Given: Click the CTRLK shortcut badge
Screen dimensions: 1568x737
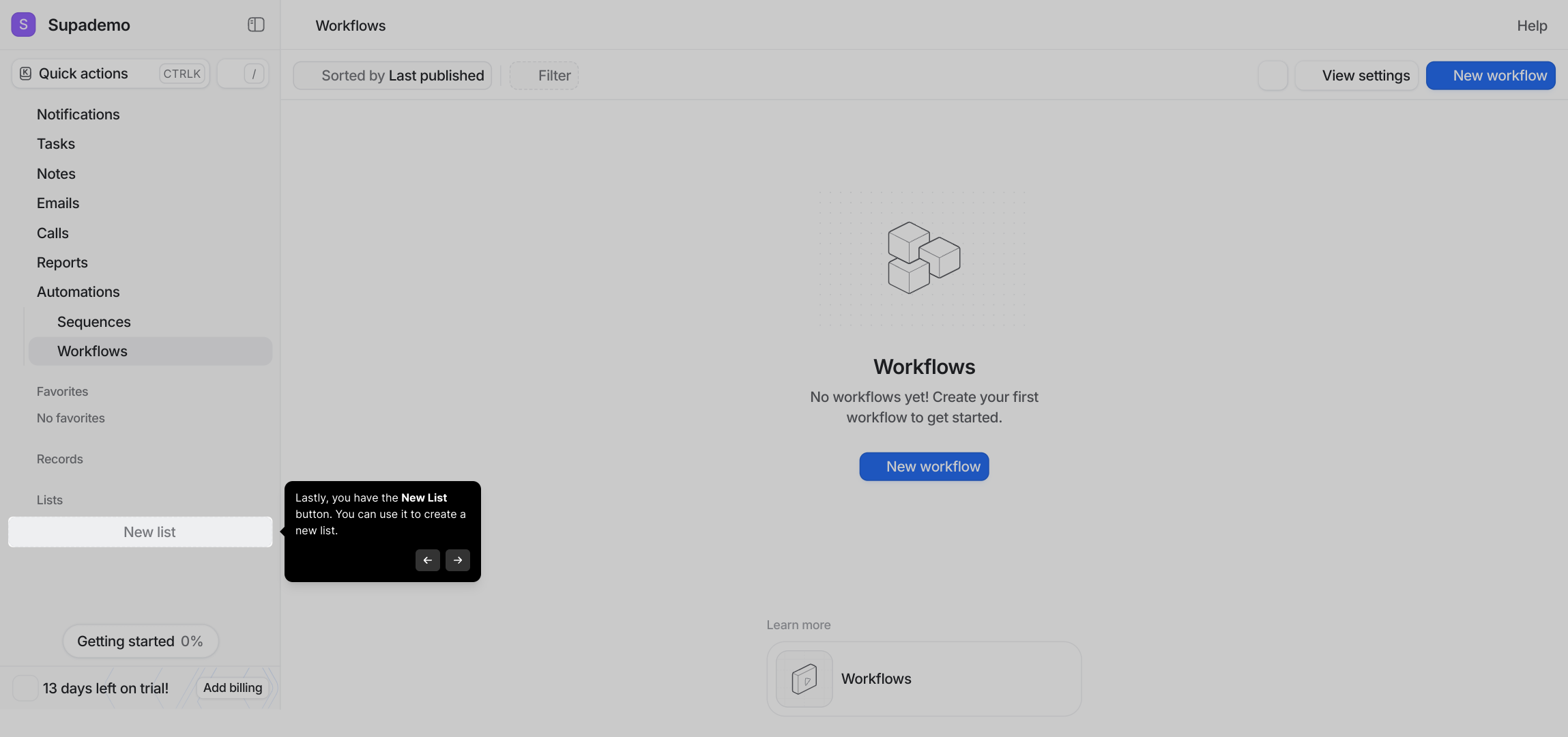Looking at the screenshot, I should pos(182,74).
